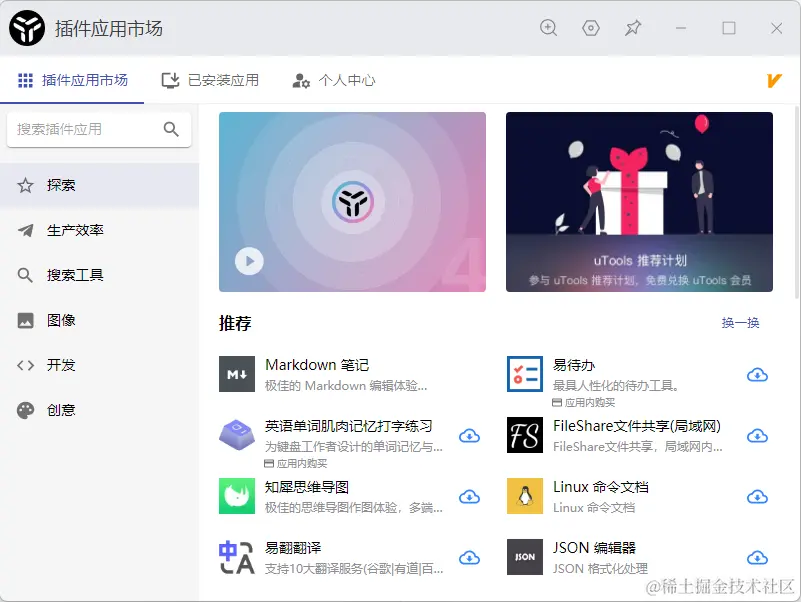Click the uTools logo in title bar

click(x=27, y=28)
